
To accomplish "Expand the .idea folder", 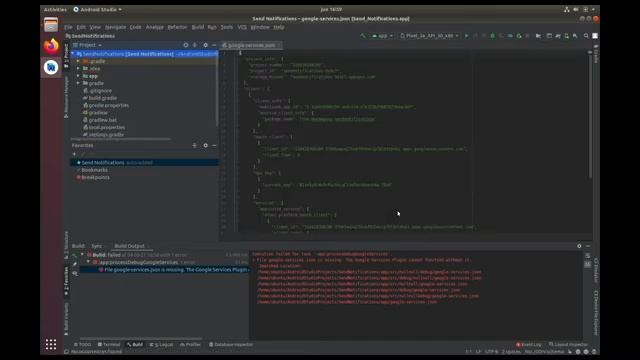I will click(78, 69).
